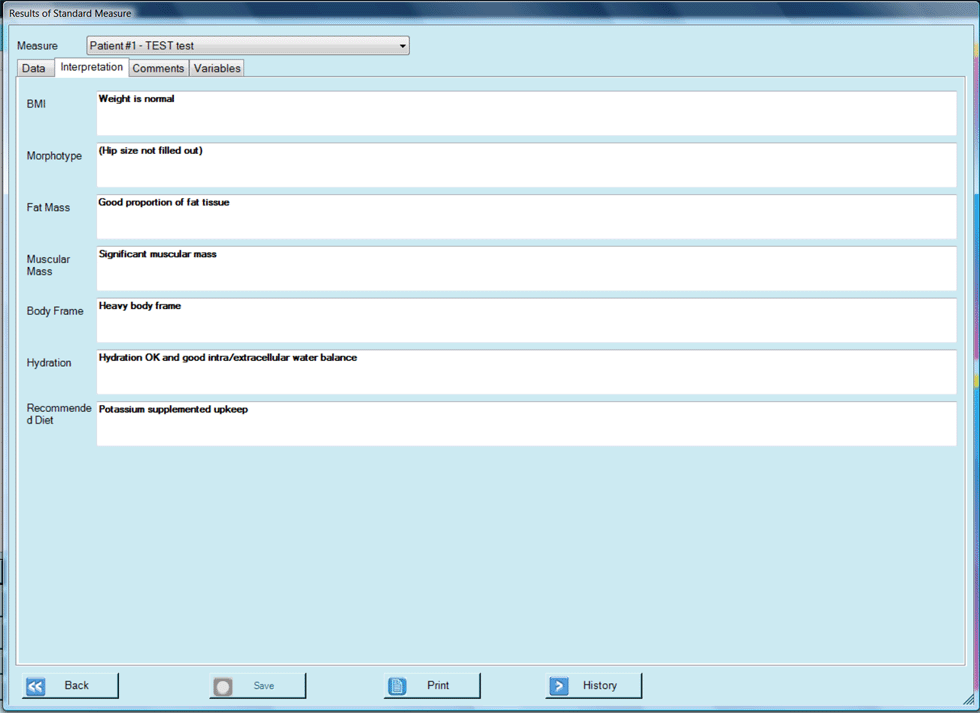Open the Measure patient dropdown
Viewport: 980px width, 713px height.
[x=248, y=46]
